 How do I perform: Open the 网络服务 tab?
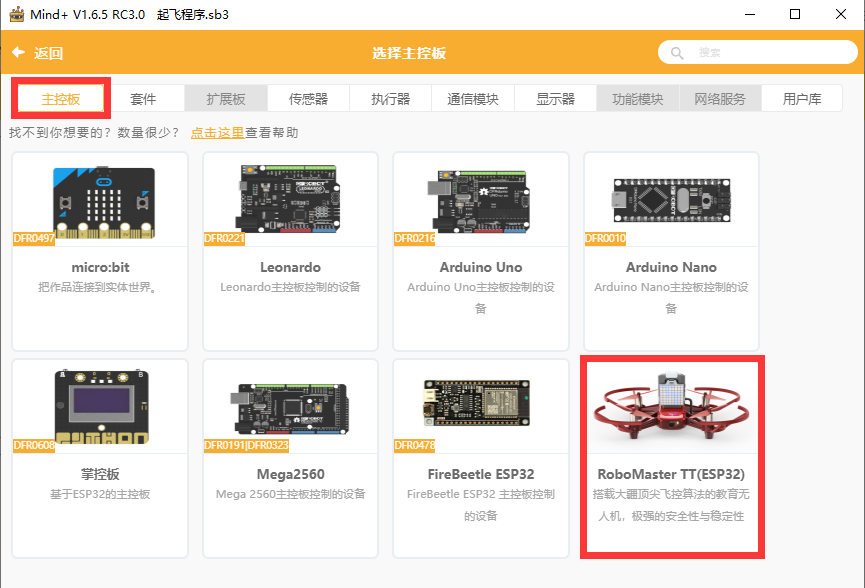coord(720,99)
